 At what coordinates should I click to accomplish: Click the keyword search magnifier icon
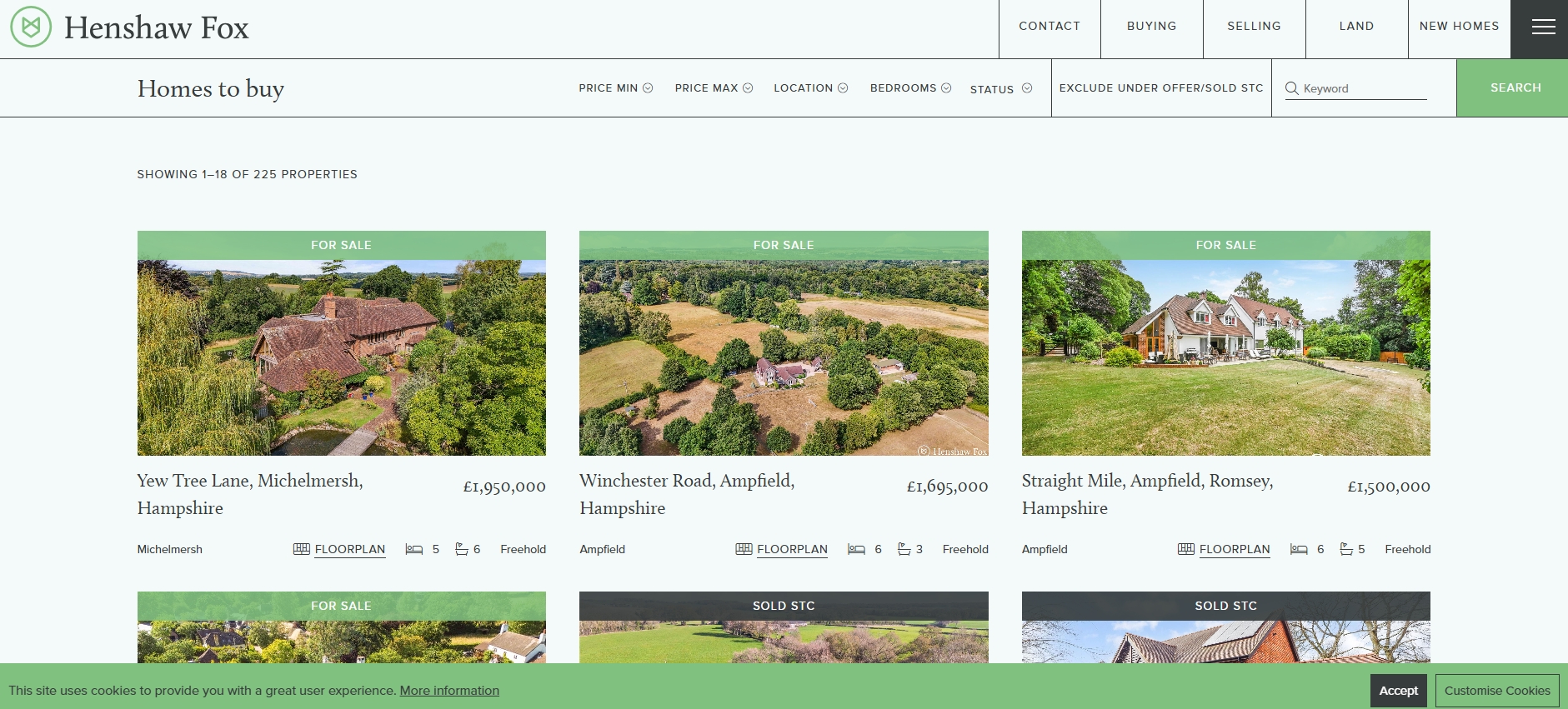tap(1292, 88)
